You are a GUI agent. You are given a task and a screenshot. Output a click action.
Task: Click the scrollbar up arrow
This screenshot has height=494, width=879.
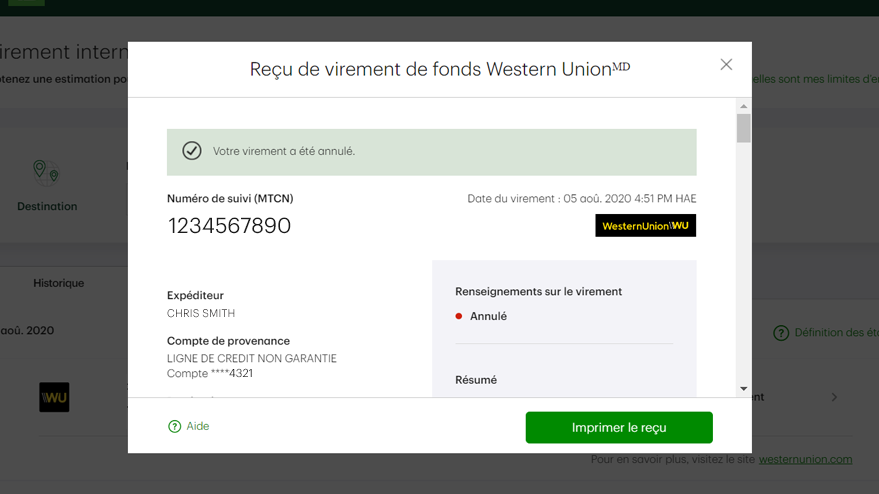pos(743,106)
